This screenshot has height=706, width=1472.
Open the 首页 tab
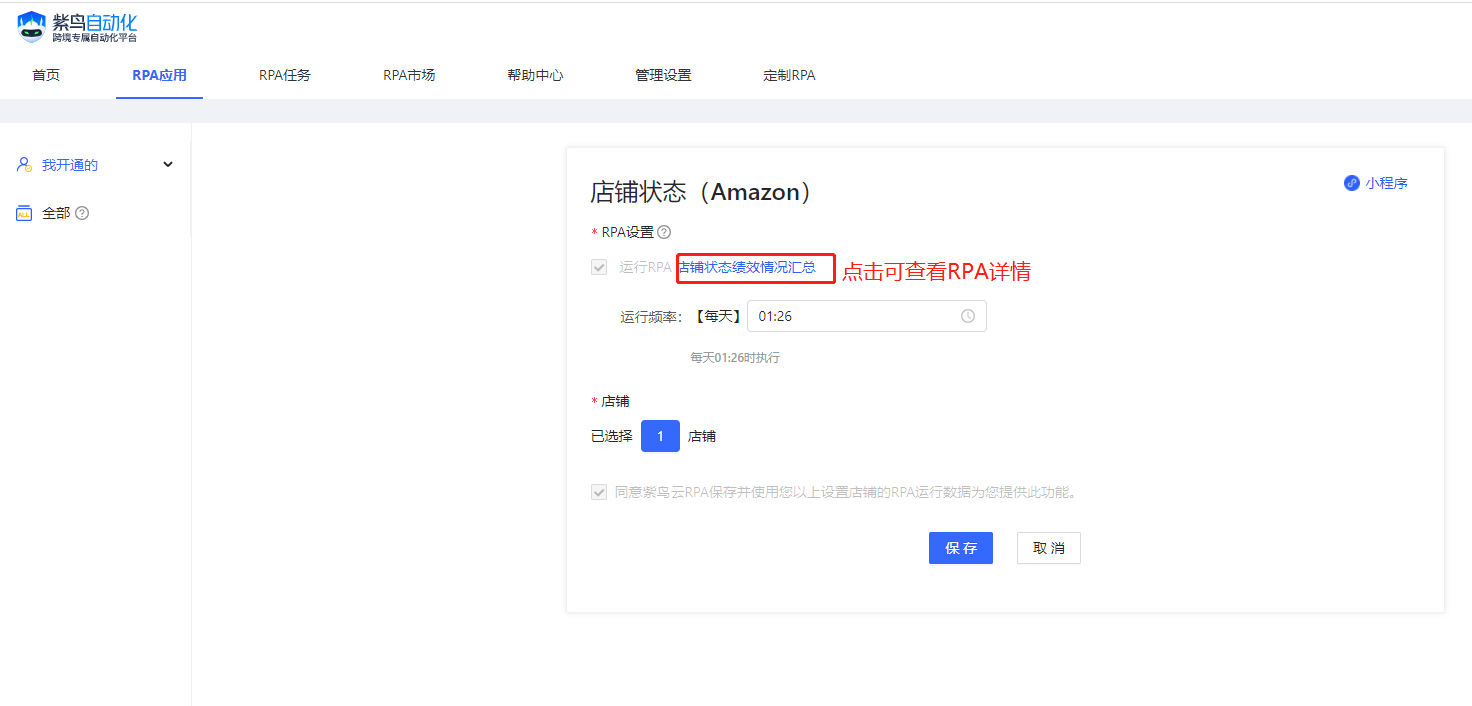46,75
